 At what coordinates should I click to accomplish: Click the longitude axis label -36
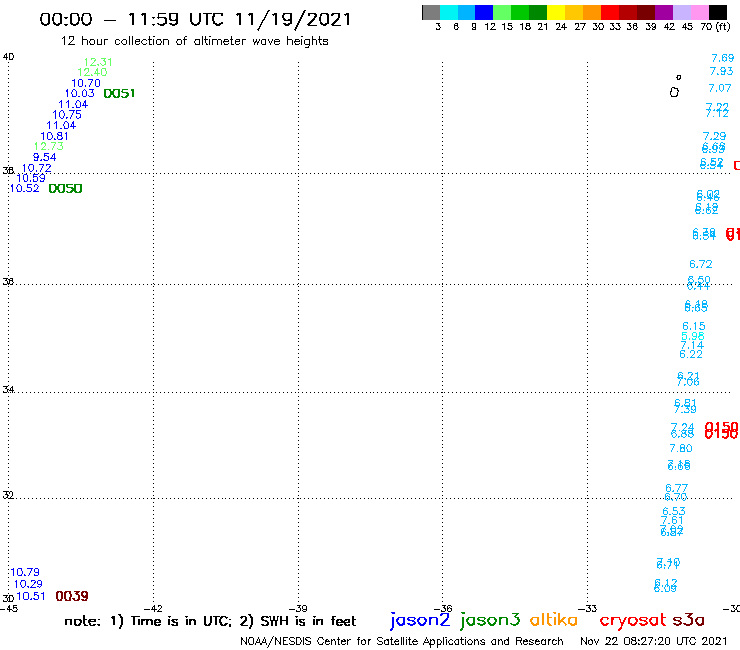(x=443, y=609)
